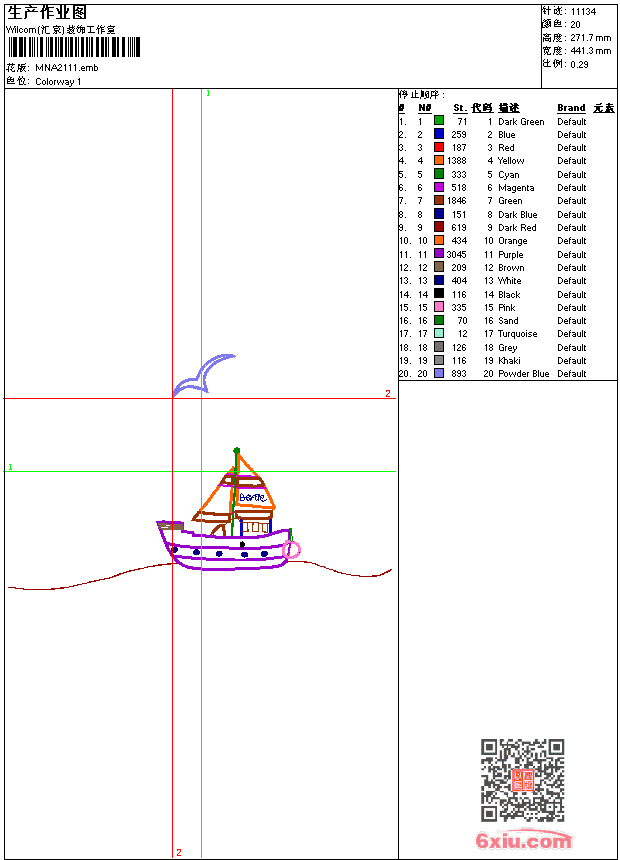Screen dimensions: 620x860
Task: Click the powder blue seagull in the design
Action: 204,375
